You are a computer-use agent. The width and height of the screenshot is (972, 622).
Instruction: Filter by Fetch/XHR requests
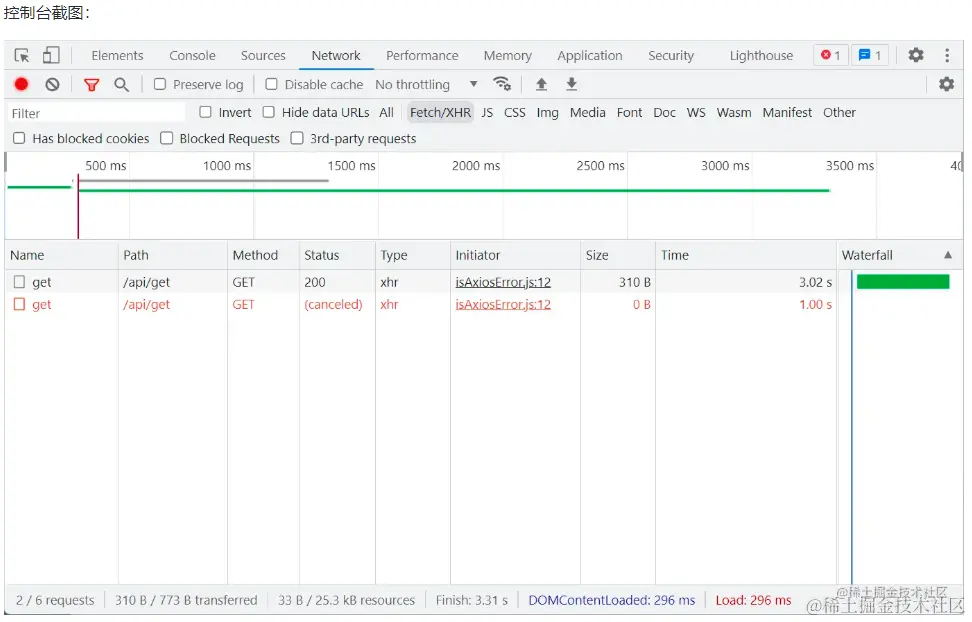(x=440, y=112)
